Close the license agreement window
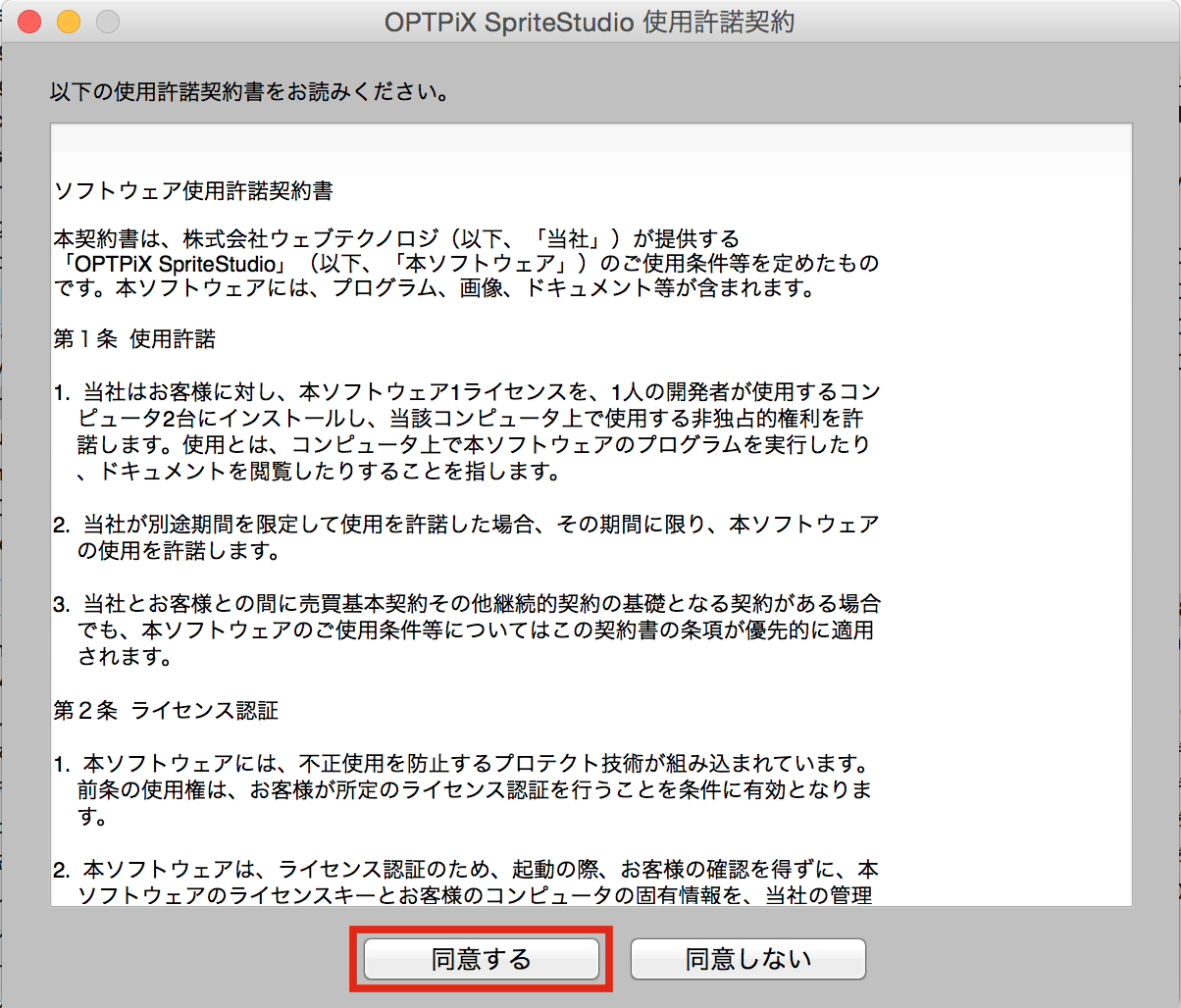The image size is (1181, 1008). 29,22
